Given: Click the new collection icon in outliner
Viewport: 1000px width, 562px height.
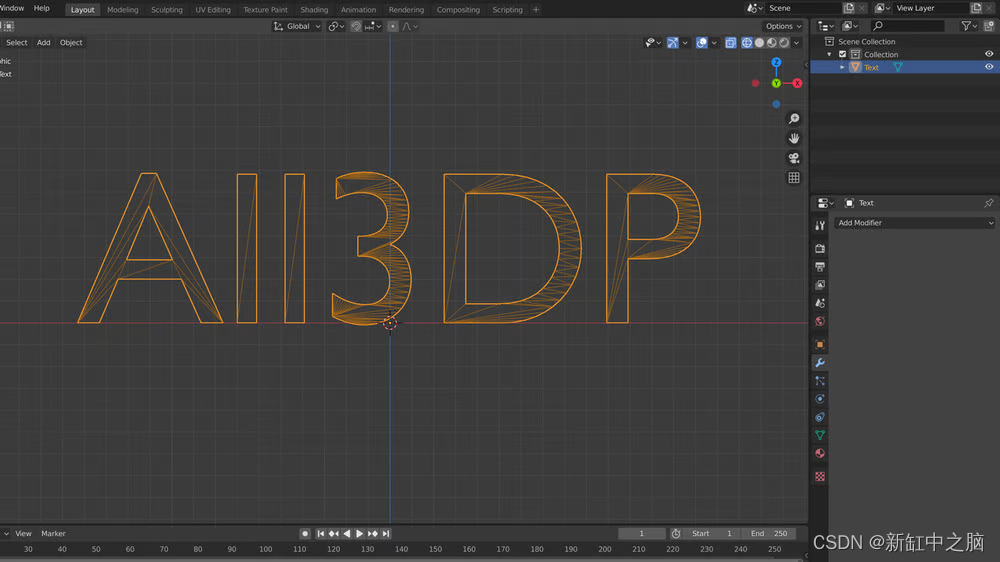Looking at the screenshot, I should [989, 26].
